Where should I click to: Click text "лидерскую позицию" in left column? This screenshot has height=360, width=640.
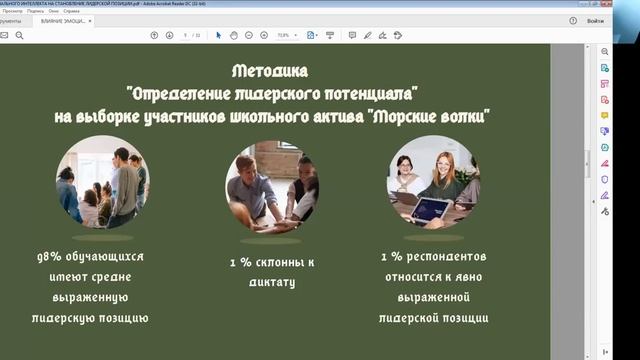point(90,318)
